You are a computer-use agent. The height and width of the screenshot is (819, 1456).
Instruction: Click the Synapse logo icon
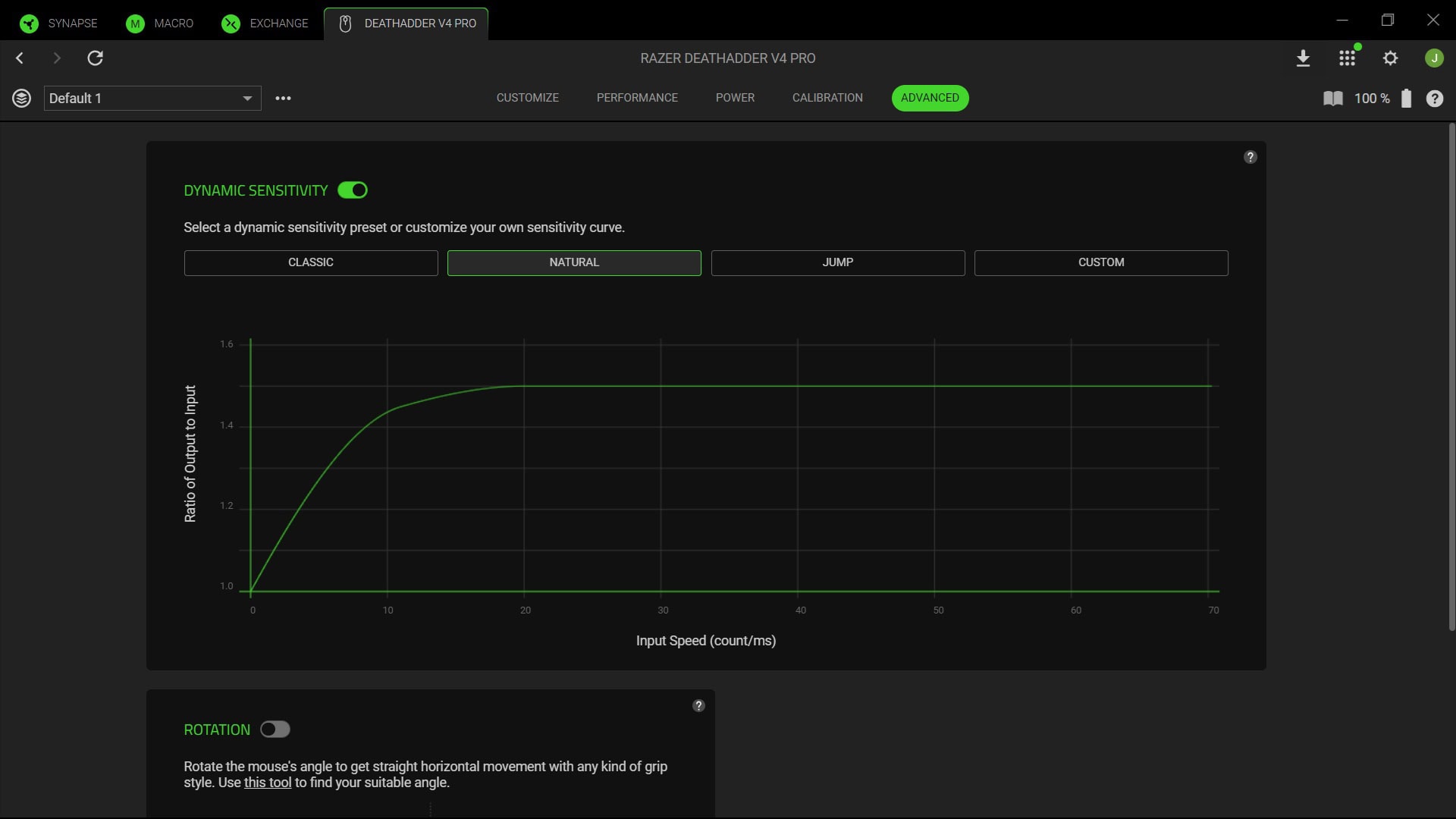[x=29, y=24]
